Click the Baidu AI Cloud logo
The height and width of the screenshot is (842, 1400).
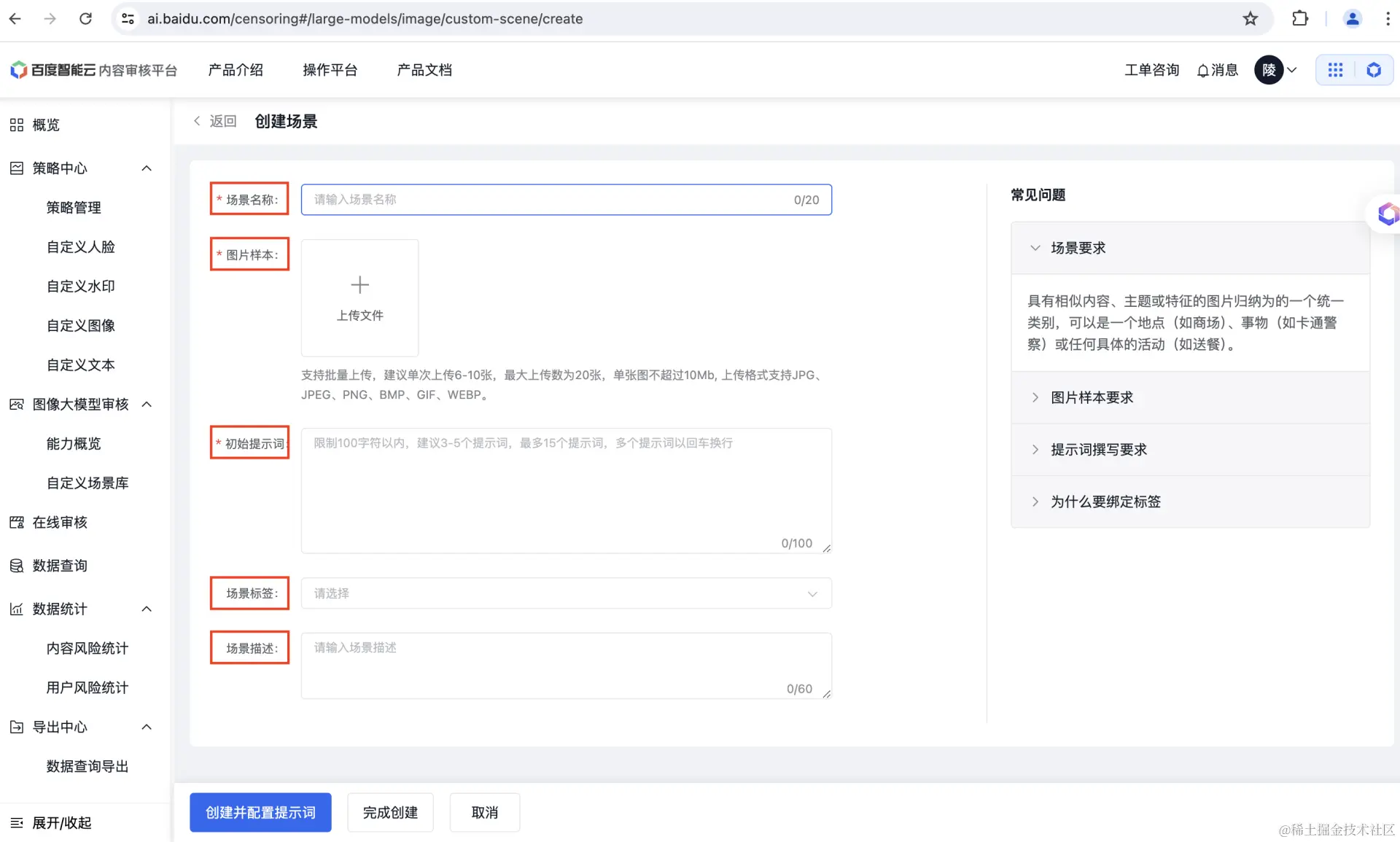tap(19, 70)
